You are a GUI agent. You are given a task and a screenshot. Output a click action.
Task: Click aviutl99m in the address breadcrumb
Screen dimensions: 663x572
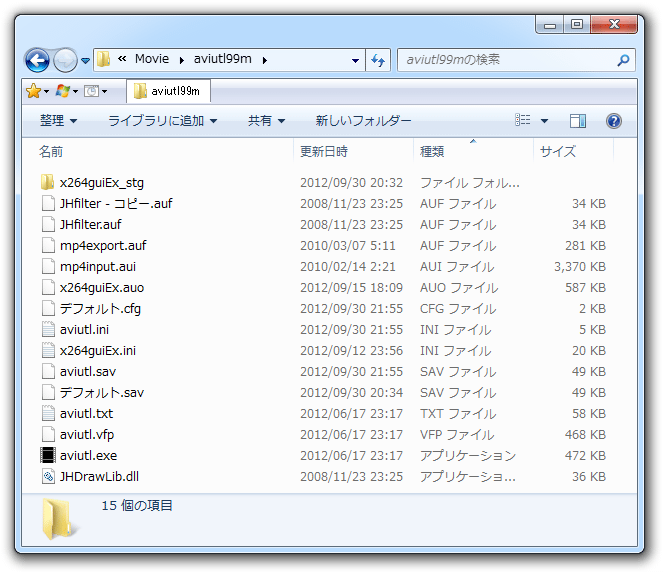tap(222, 59)
